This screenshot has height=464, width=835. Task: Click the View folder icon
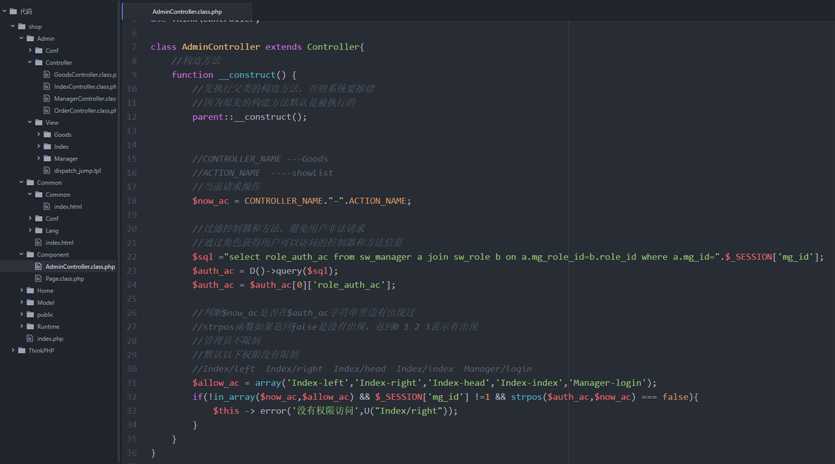coord(39,123)
